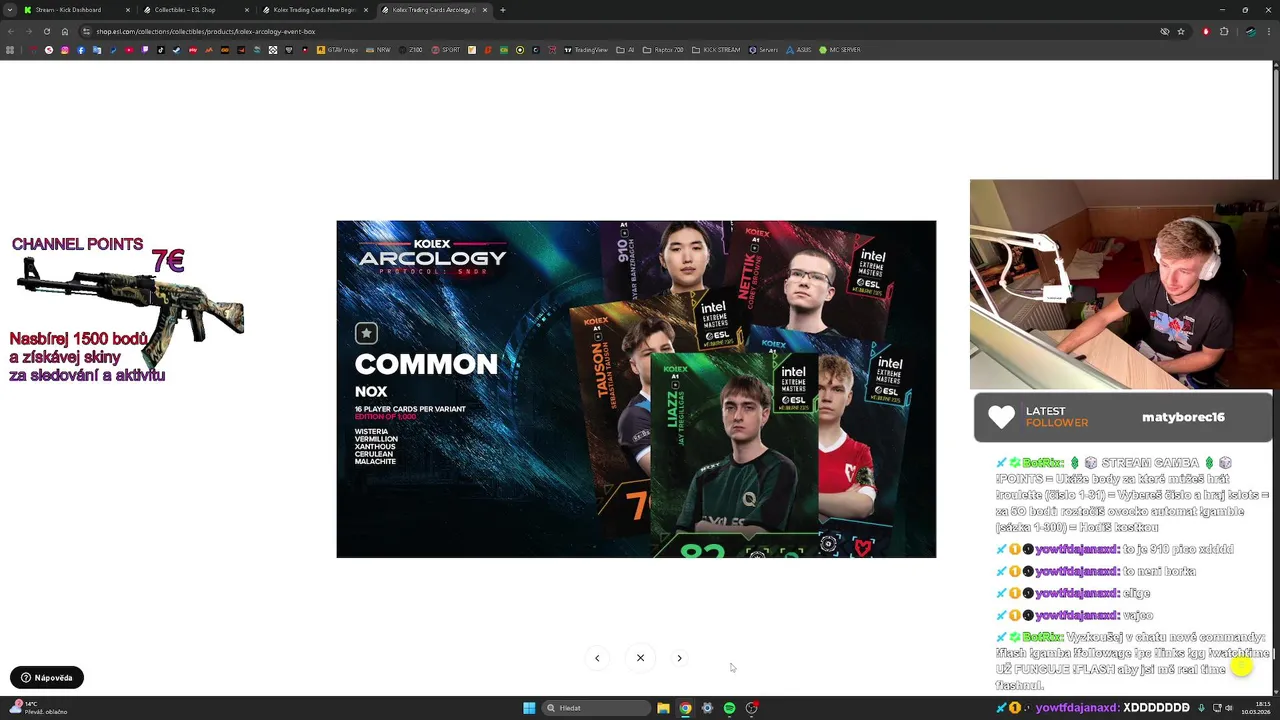This screenshot has width=1280, height=720.
Task: Open the Chrome profile avatar
Action: click(1250, 31)
